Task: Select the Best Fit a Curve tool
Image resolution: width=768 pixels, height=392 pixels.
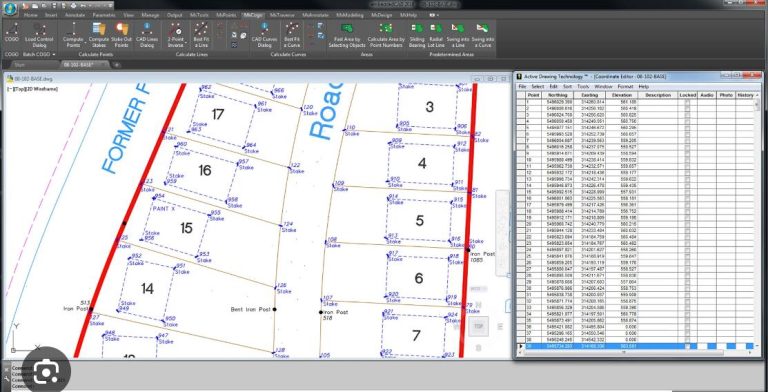Action: (292, 34)
